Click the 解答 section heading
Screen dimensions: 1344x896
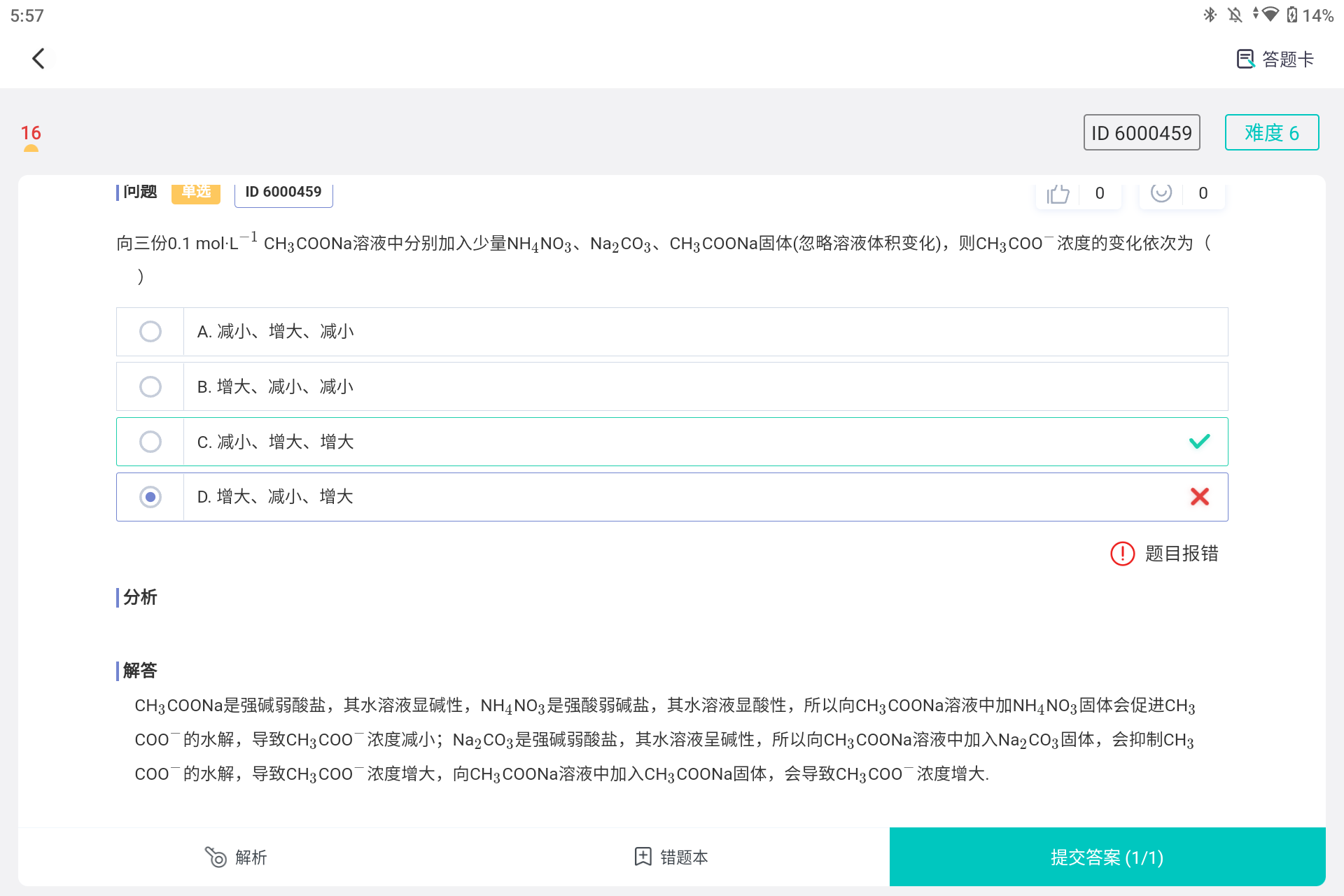[140, 671]
